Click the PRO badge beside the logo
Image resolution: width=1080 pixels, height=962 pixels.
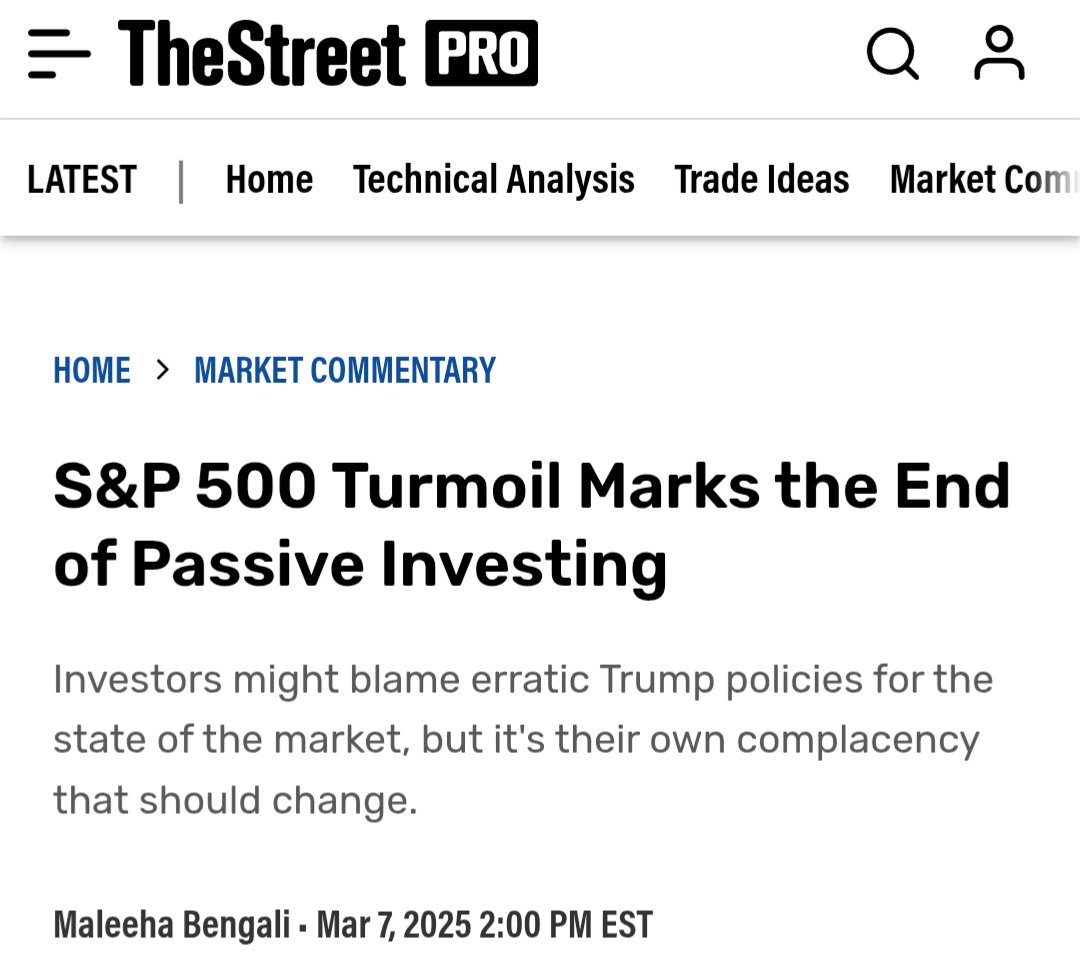point(481,54)
